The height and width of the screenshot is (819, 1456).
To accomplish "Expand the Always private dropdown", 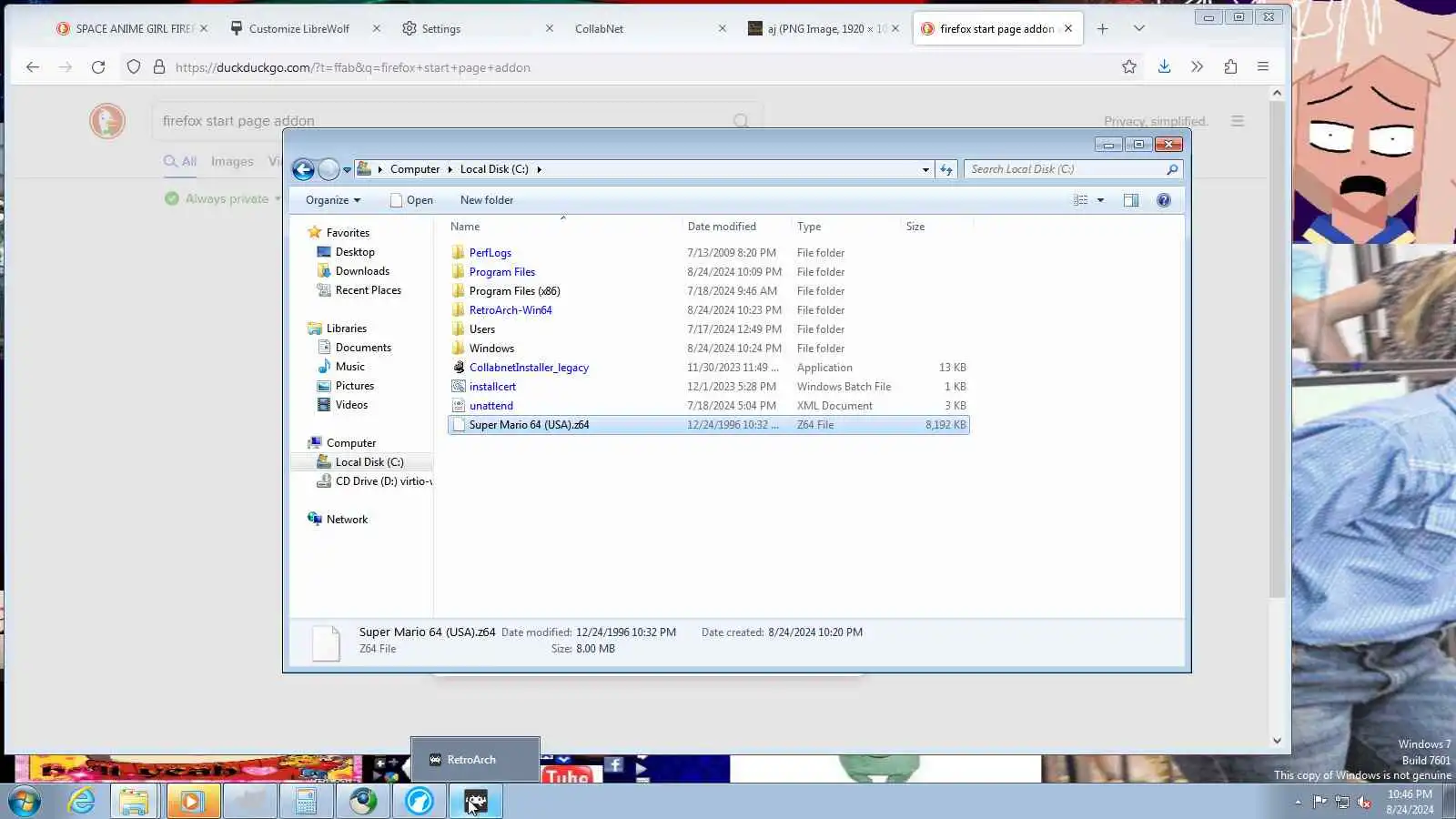I will [x=278, y=198].
